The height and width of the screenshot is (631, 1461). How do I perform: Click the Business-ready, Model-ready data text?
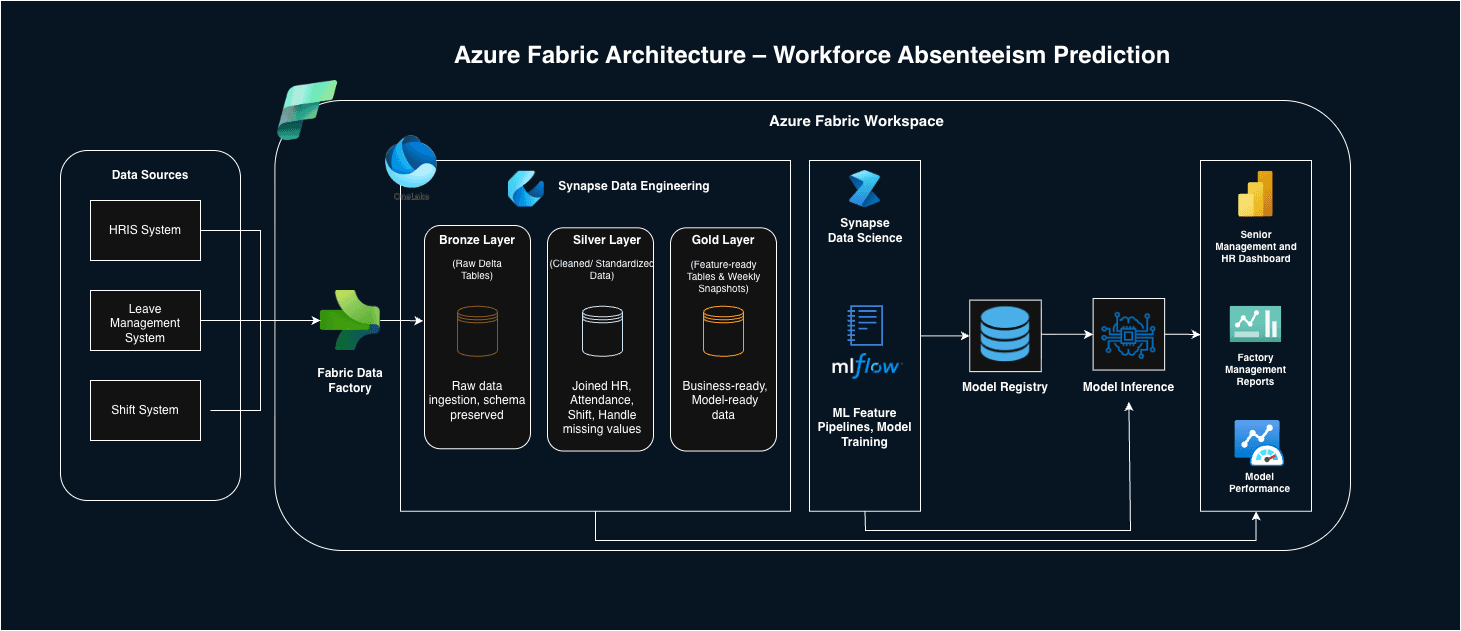[x=723, y=400]
